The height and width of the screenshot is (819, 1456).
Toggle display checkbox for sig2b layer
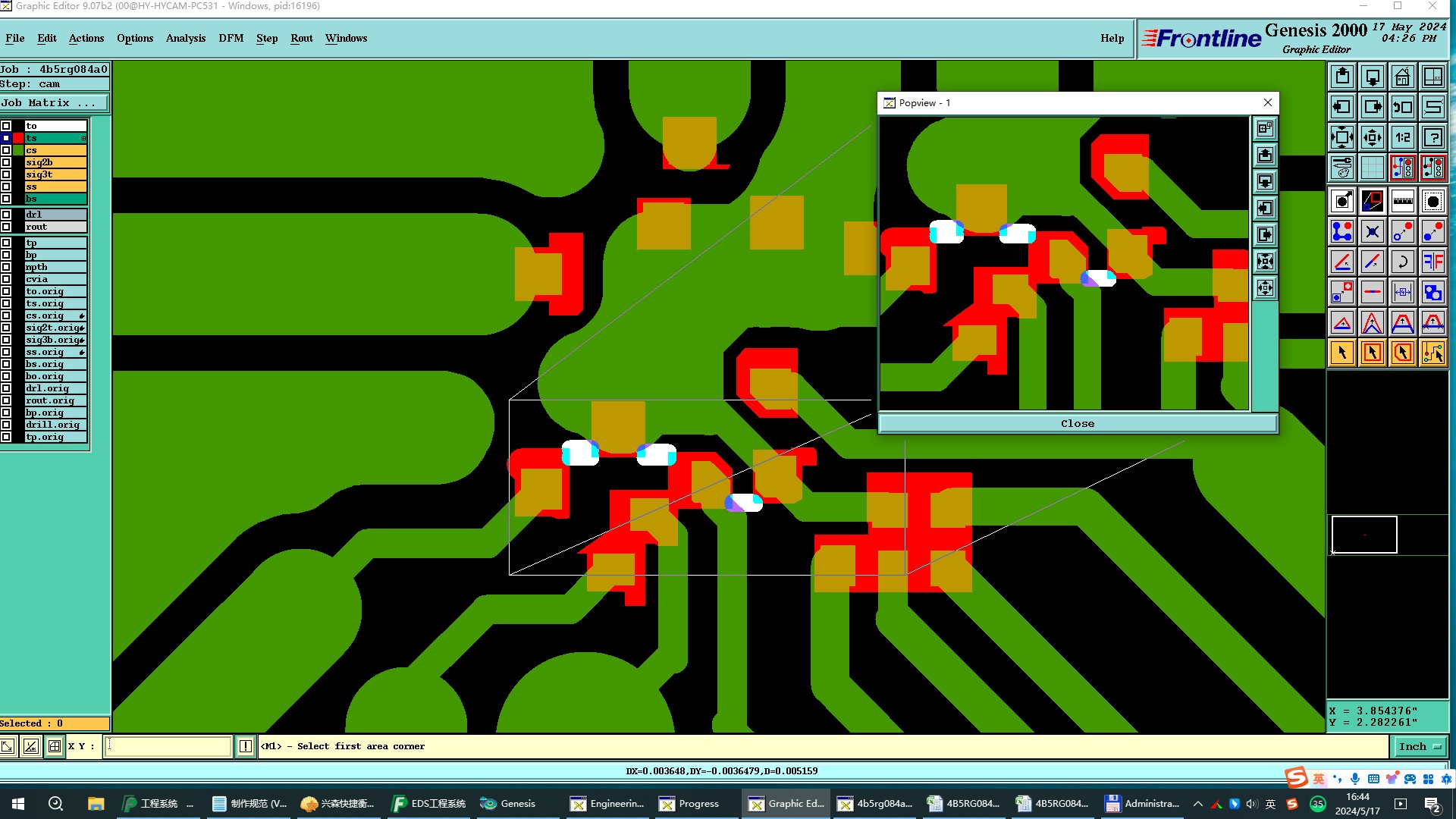[x=6, y=162]
